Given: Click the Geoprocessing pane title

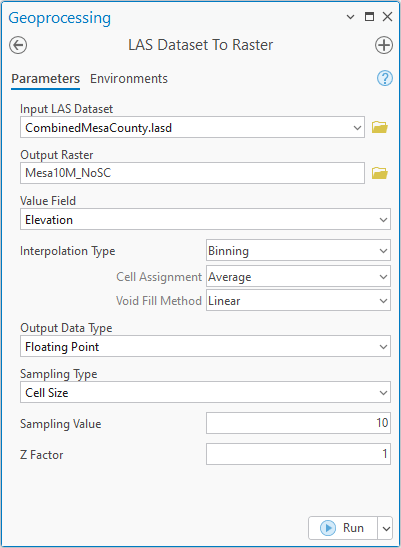Looking at the screenshot, I should pyautogui.click(x=59, y=18).
